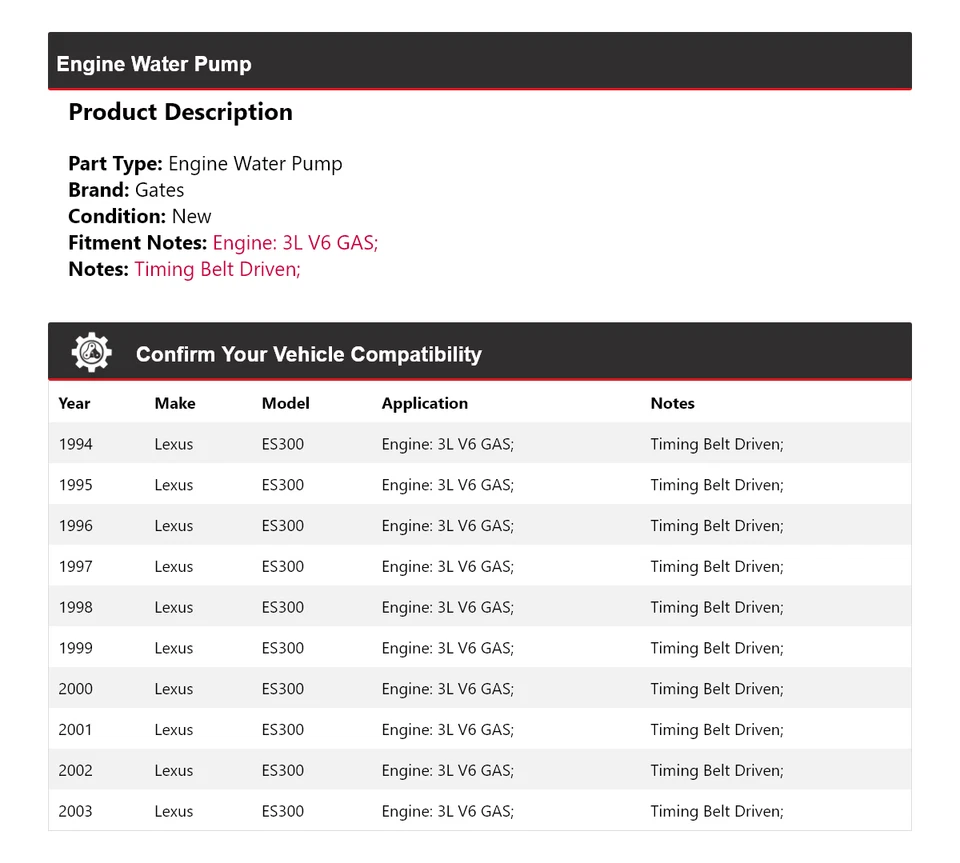Click the 1994 year cell
960x863 pixels.
[x=75, y=444]
